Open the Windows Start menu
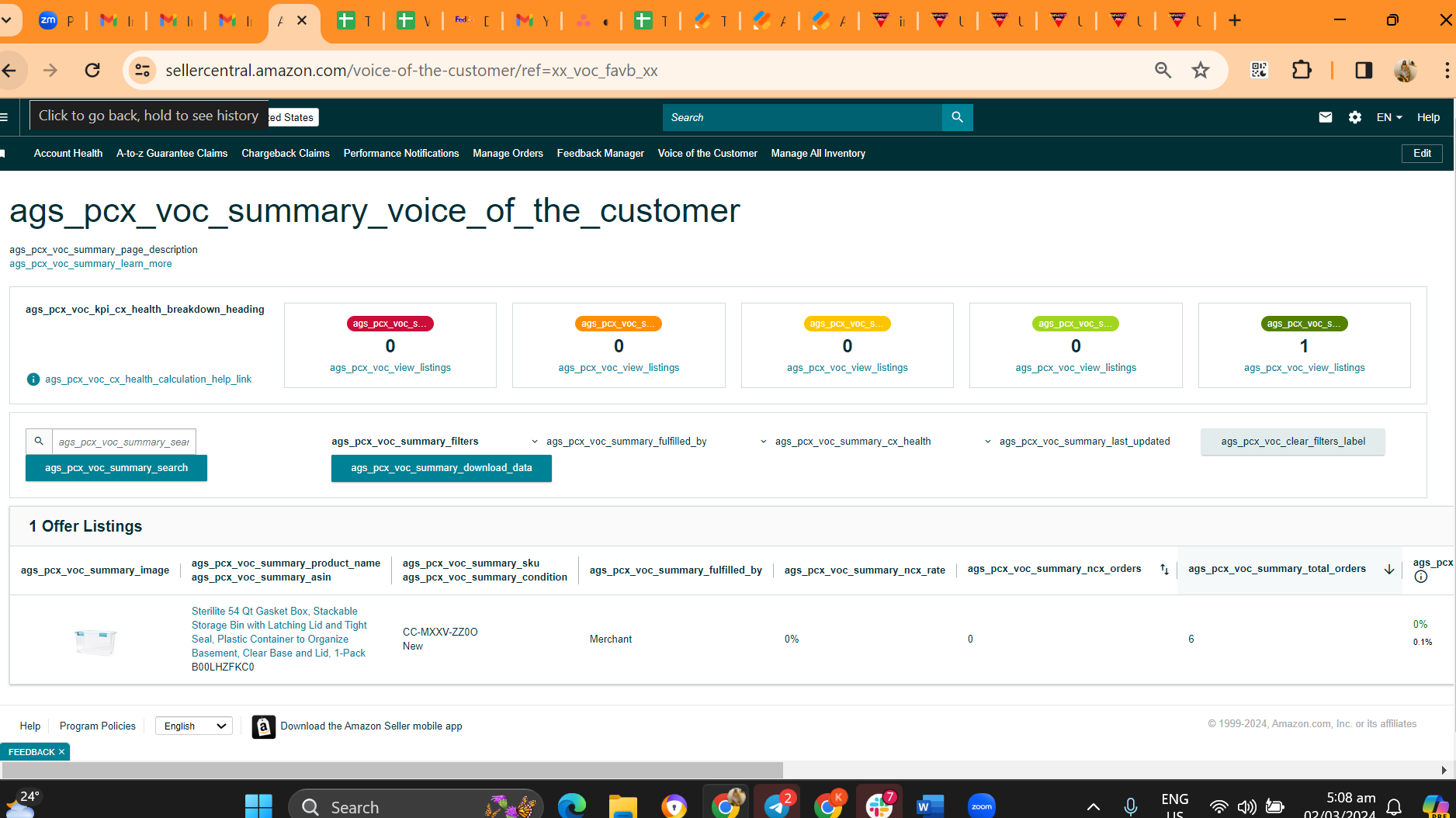 pos(258,807)
